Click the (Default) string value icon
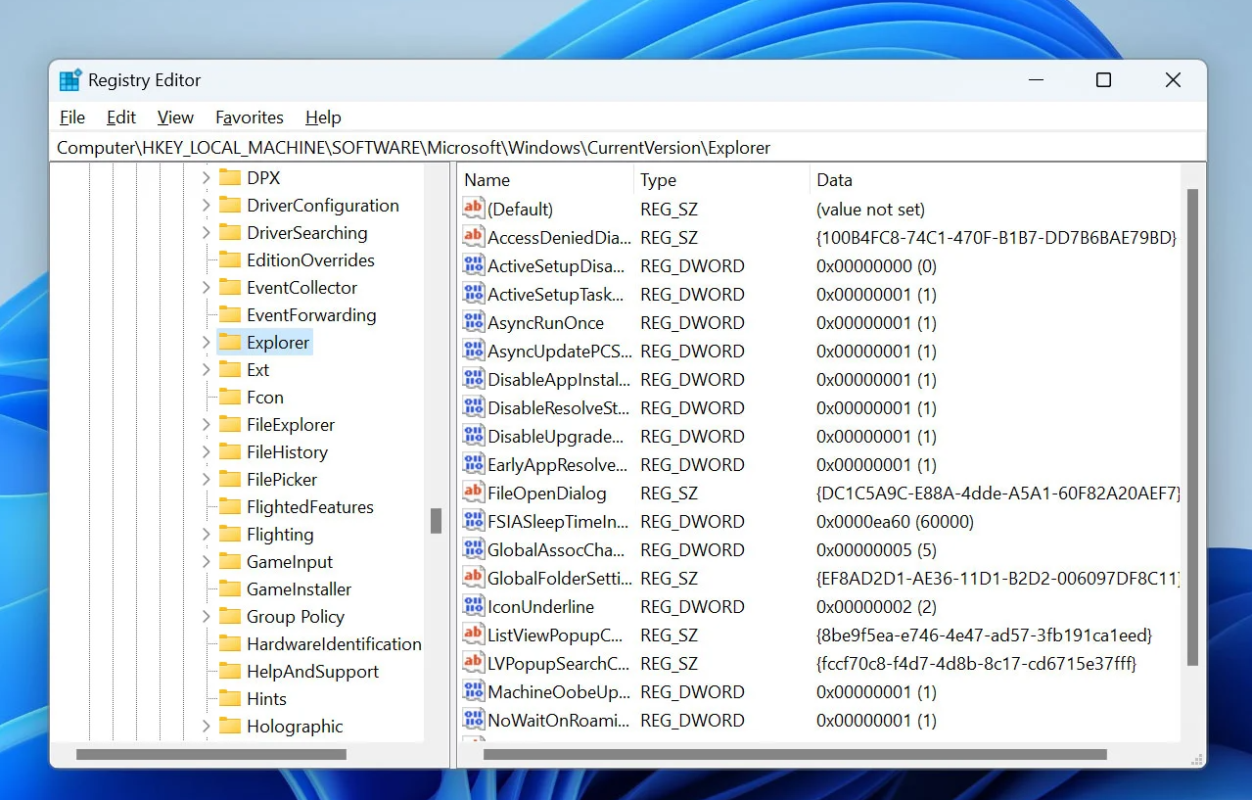This screenshot has height=800, width=1252. (x=473, y=209)
